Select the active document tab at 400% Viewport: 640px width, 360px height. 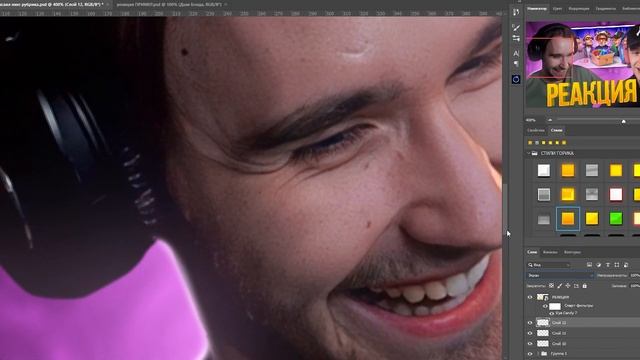coord(51,4)
